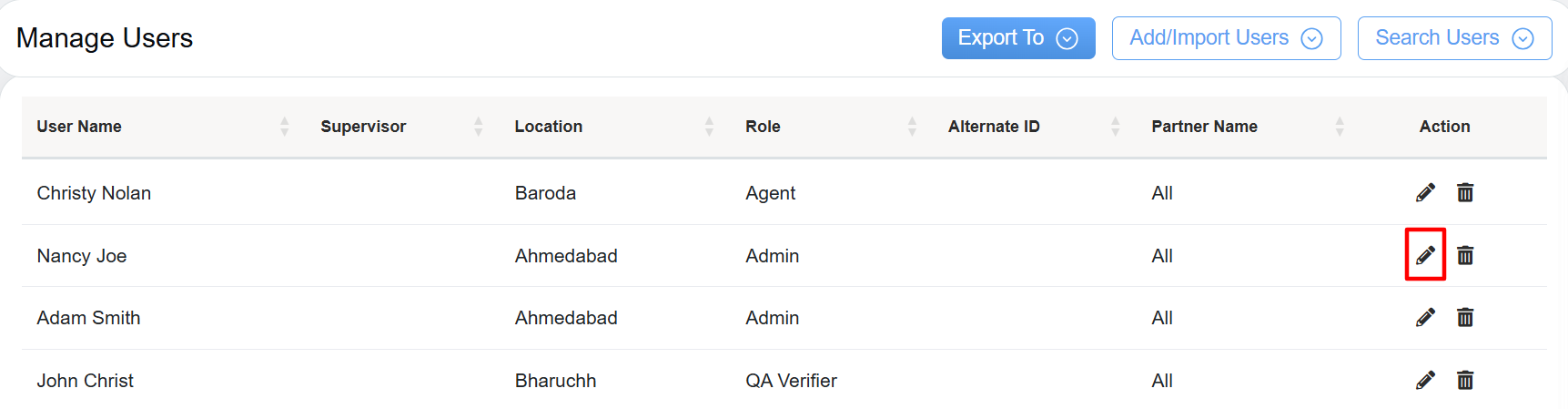Expand the Search Users panel

[1453, 38]
